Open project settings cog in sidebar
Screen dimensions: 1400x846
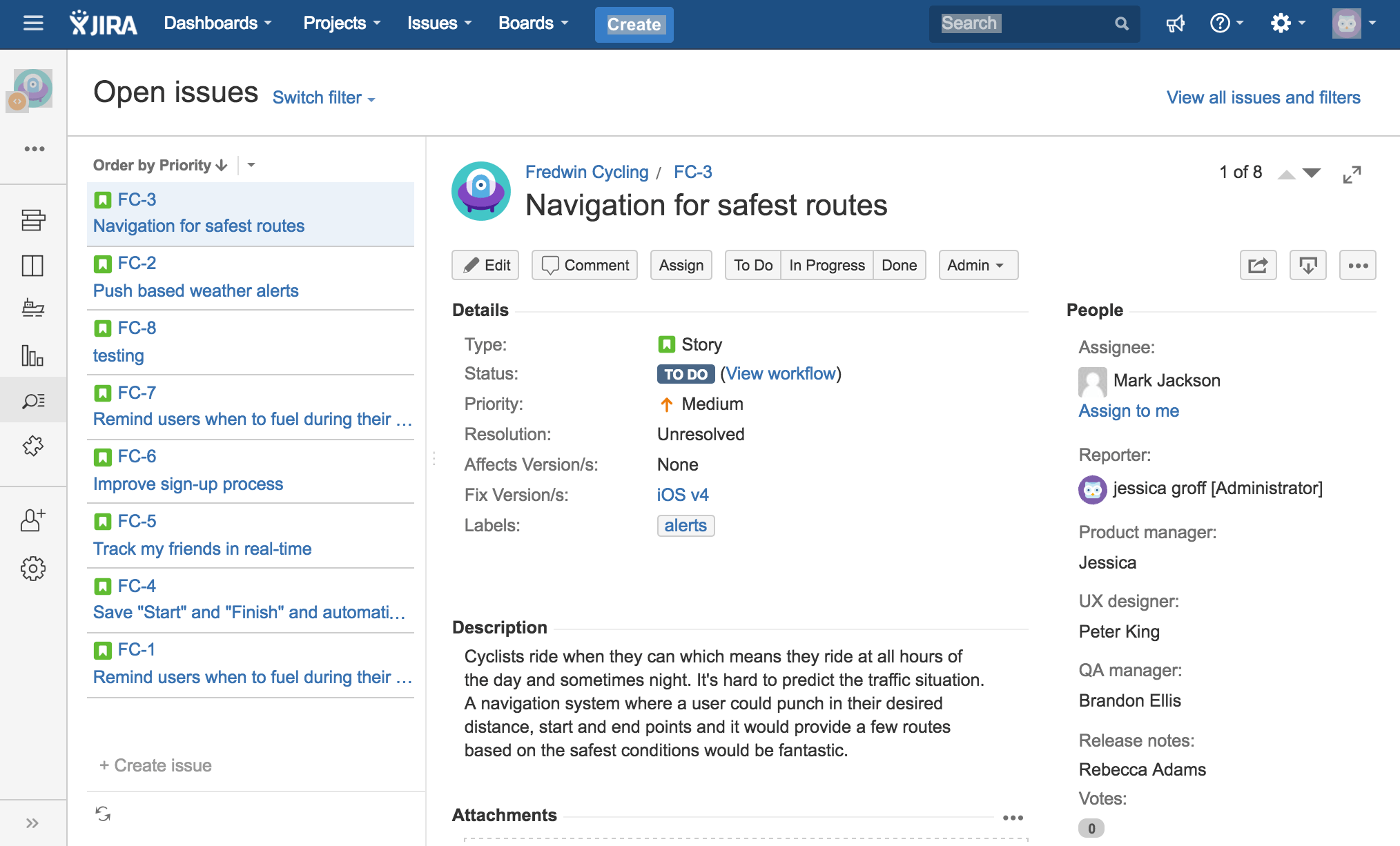tap(33, 569)
